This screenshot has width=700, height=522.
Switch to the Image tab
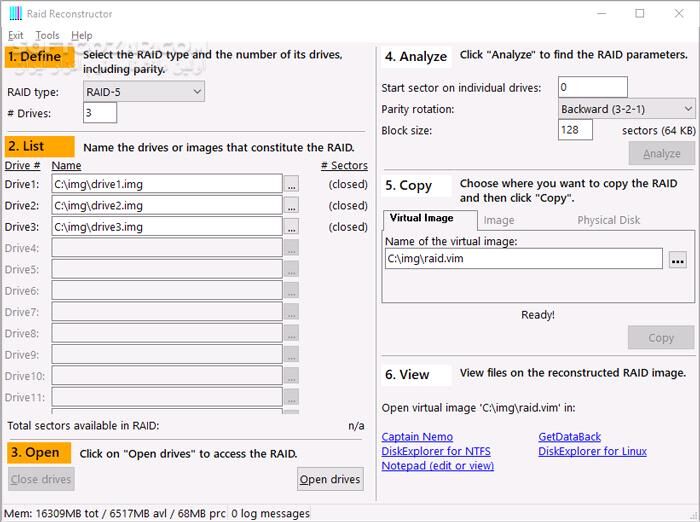499,220
